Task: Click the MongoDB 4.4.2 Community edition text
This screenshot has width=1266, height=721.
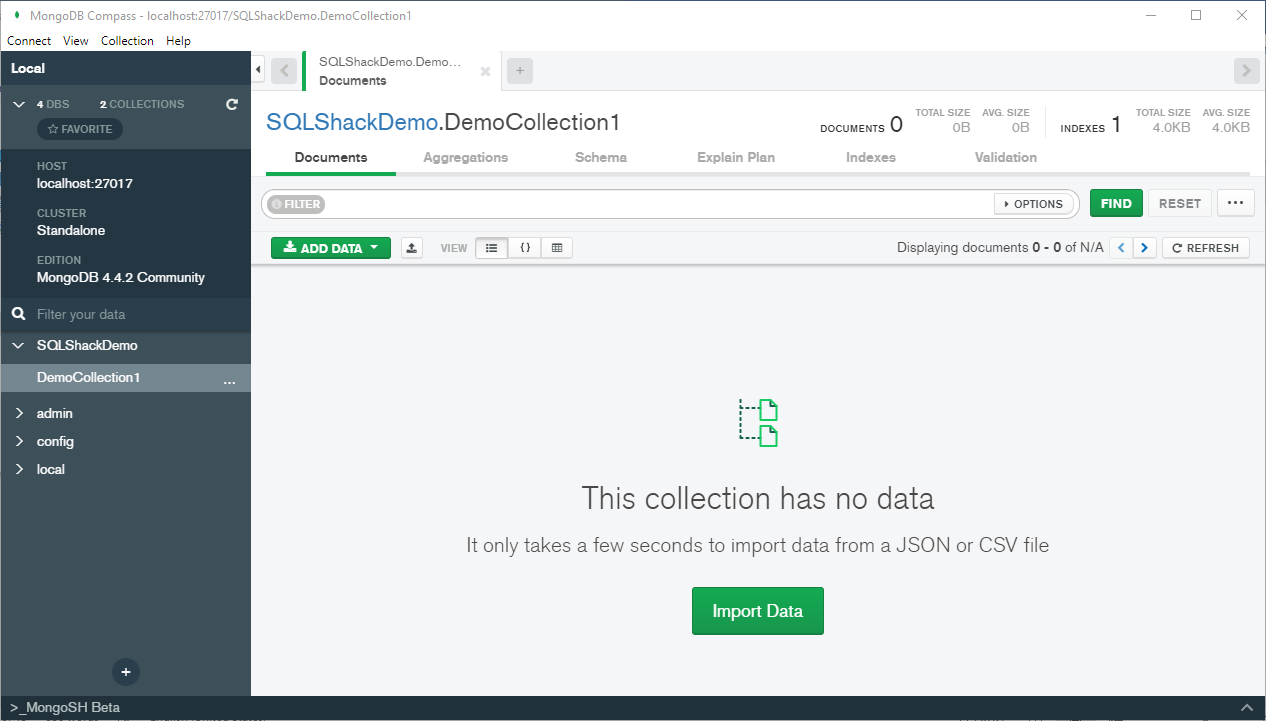Action: (x=121, y=277)
